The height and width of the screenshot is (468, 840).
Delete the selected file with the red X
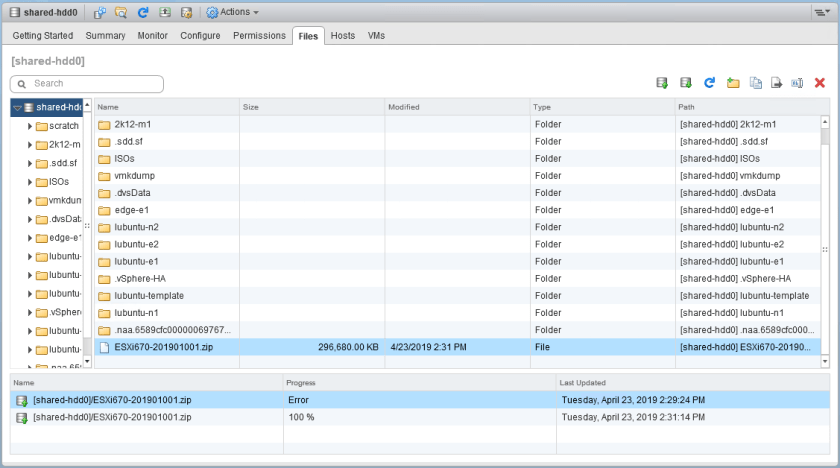coord(820,83)
